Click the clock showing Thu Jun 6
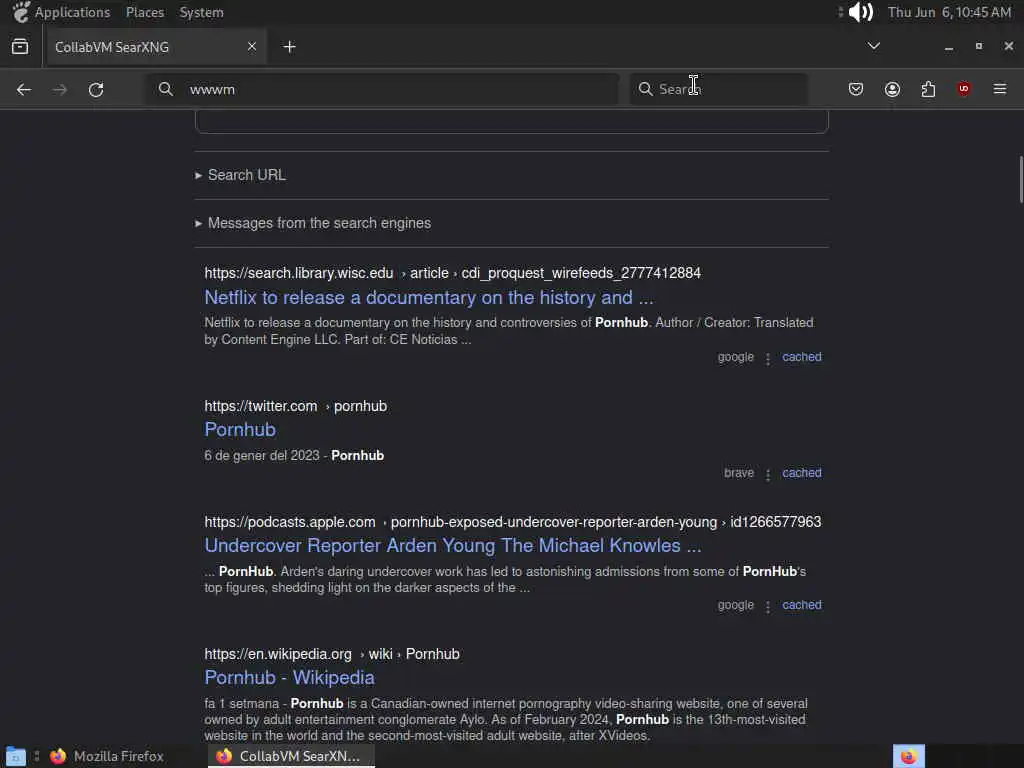This screenshot has width=1024, height=768. [949, 12]
